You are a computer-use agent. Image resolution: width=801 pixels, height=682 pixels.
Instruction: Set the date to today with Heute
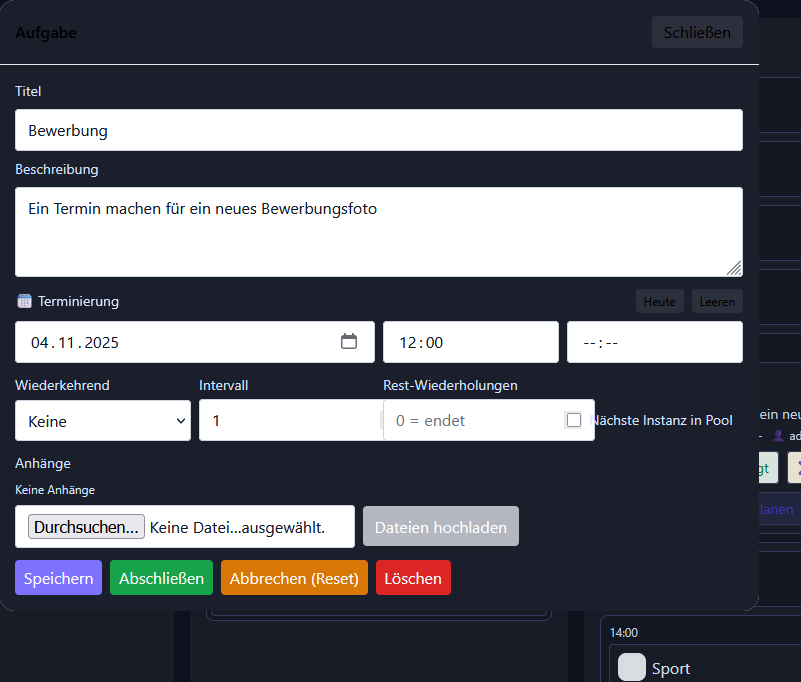(x=659, y=301)
